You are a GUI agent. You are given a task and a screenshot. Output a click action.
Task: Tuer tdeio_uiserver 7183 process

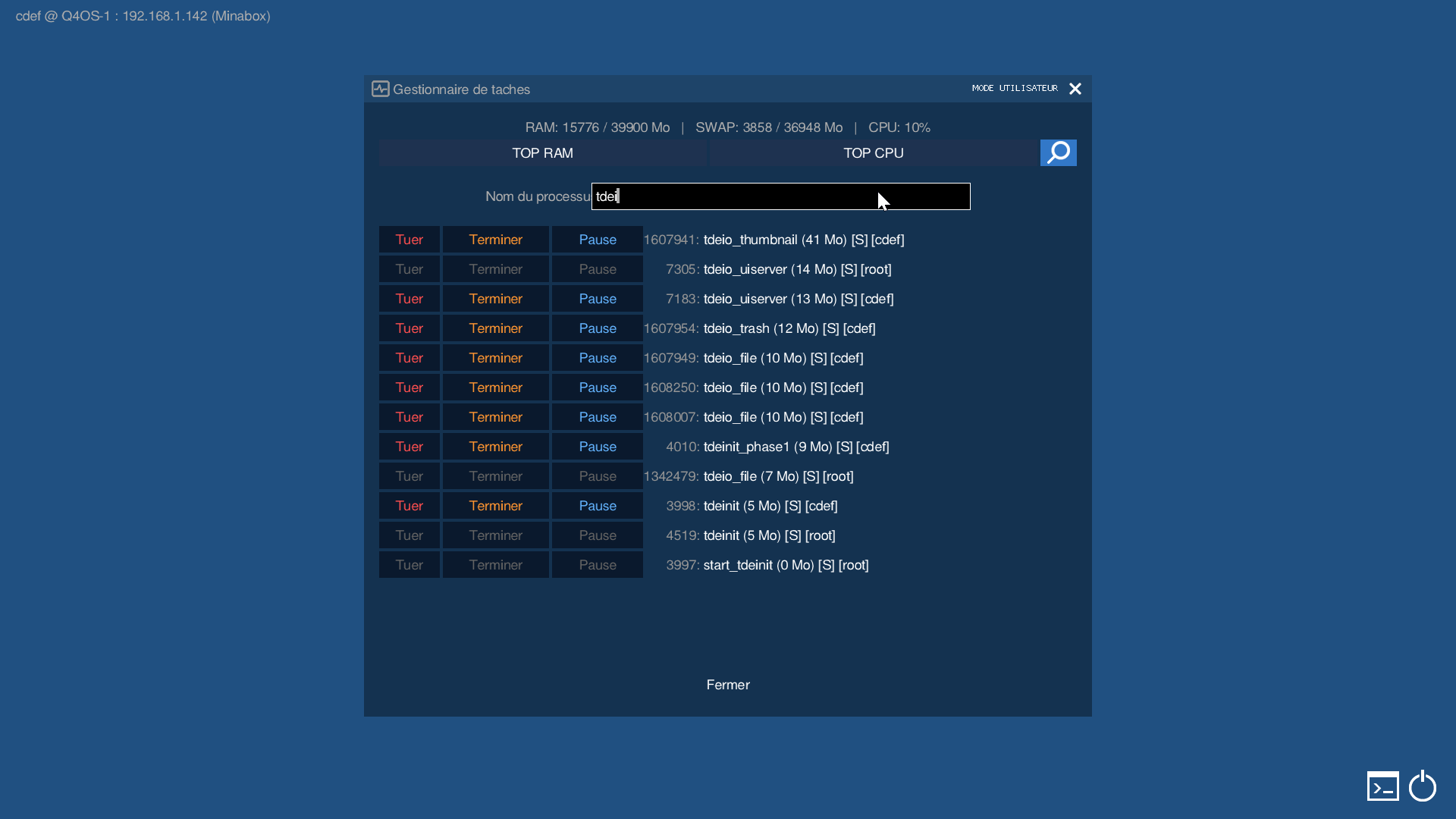409,299
